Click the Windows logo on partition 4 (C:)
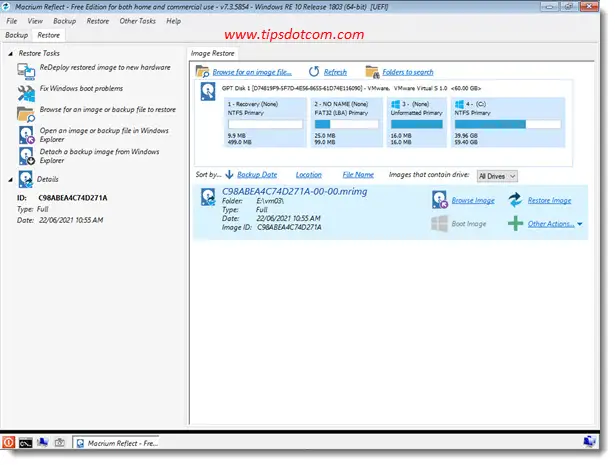 click(x=459, y=104)
